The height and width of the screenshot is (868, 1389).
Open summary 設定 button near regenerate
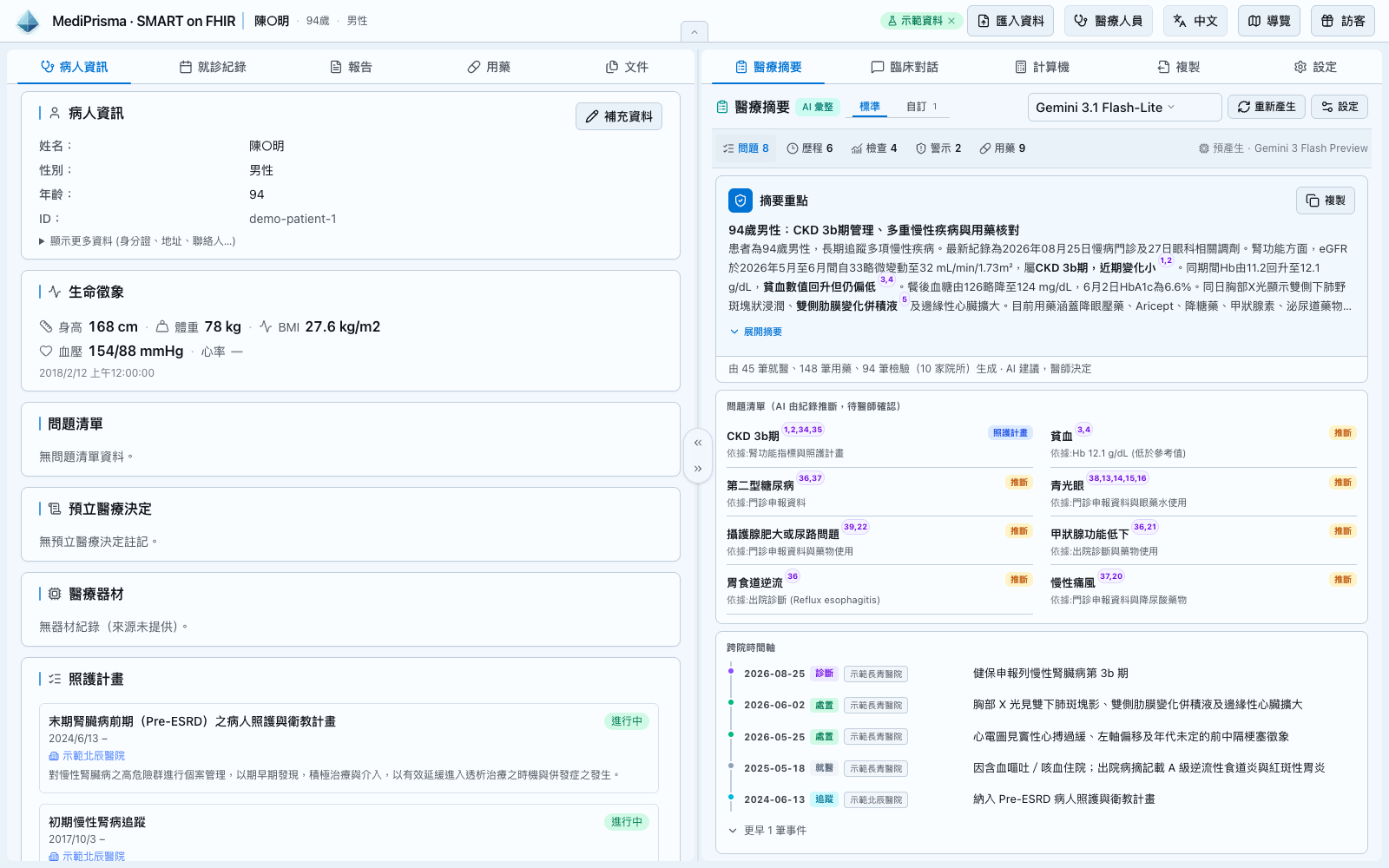[1340, 107]
